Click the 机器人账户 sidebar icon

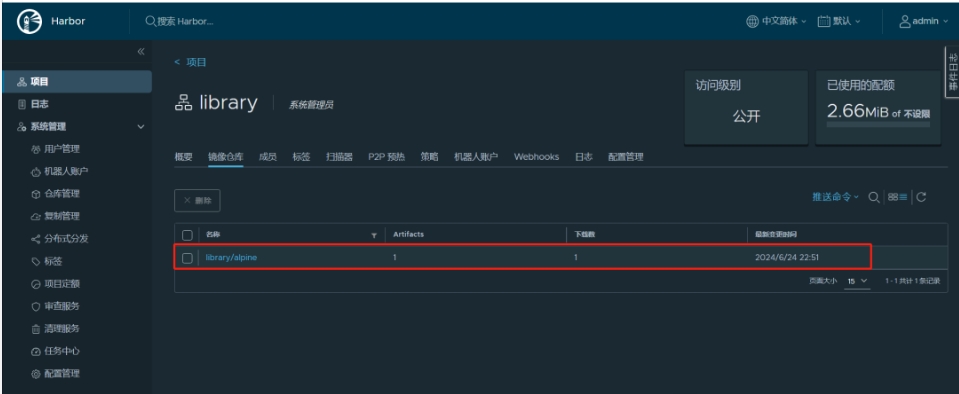pyautogui.click(x=35, y=172)
